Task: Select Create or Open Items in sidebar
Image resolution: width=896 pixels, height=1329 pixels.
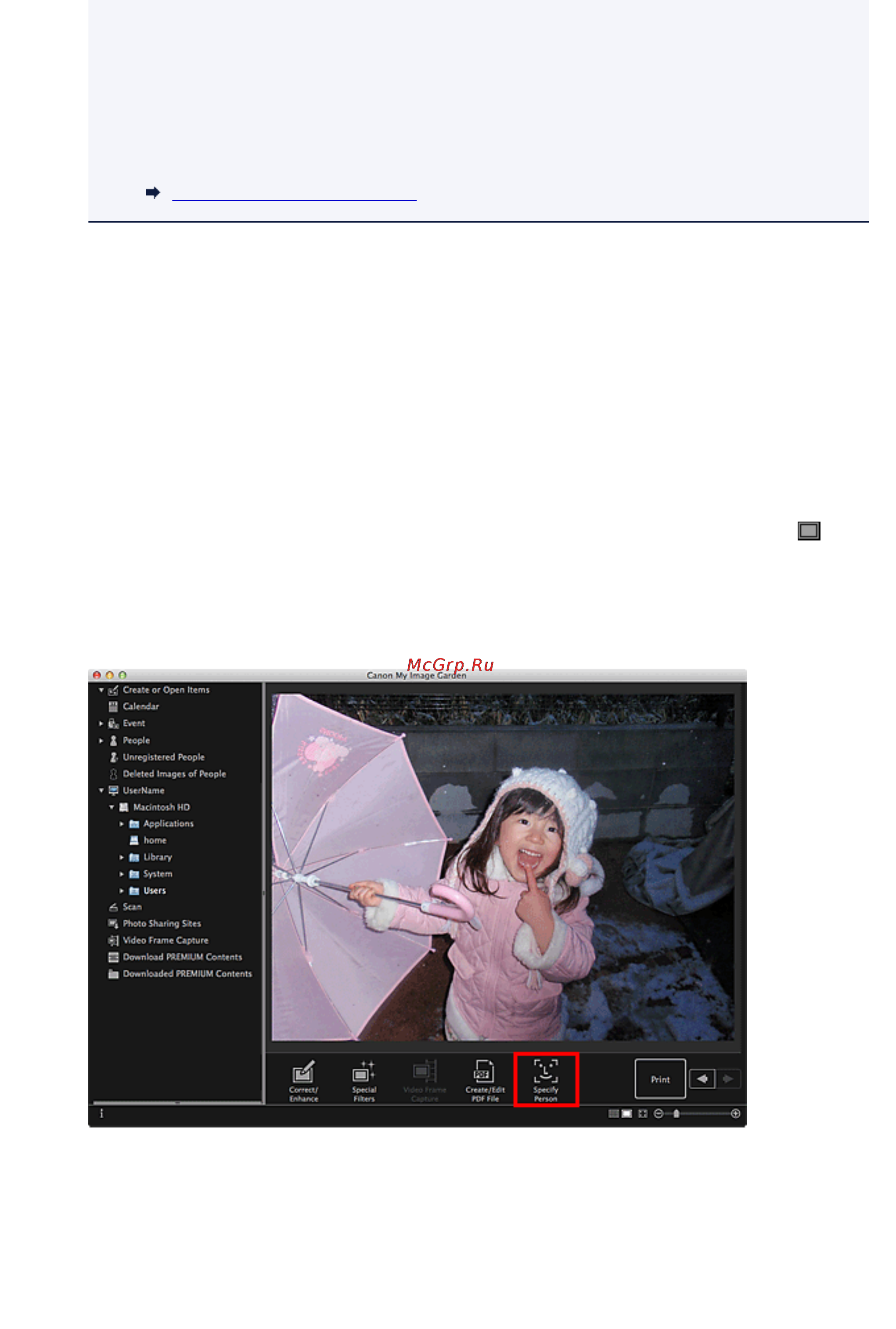Action: point(166,690)
